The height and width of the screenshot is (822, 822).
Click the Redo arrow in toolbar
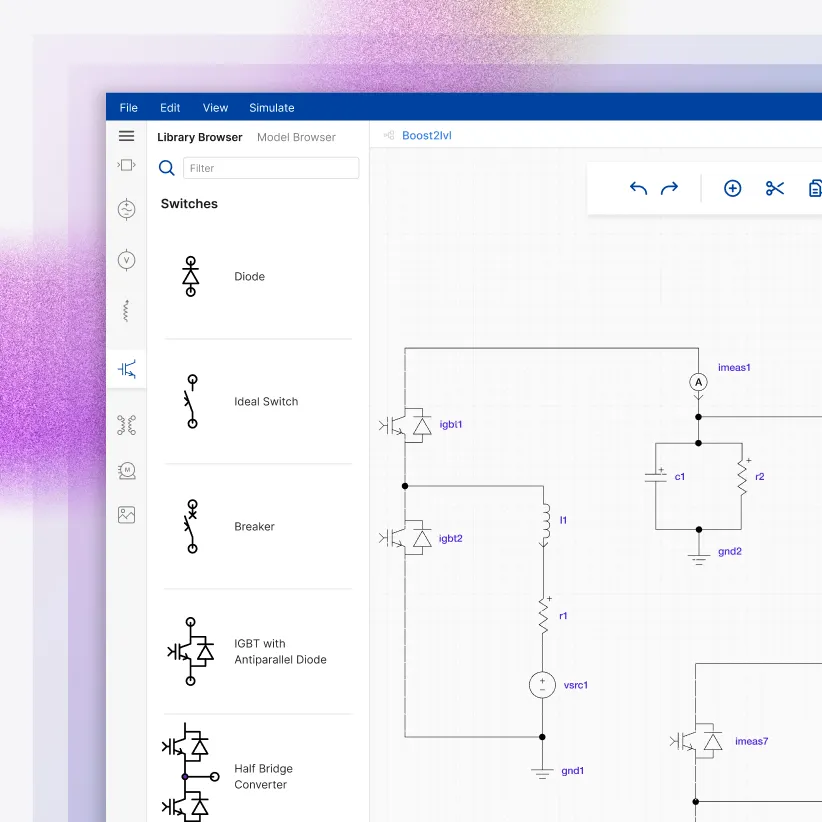coord(669,188)
